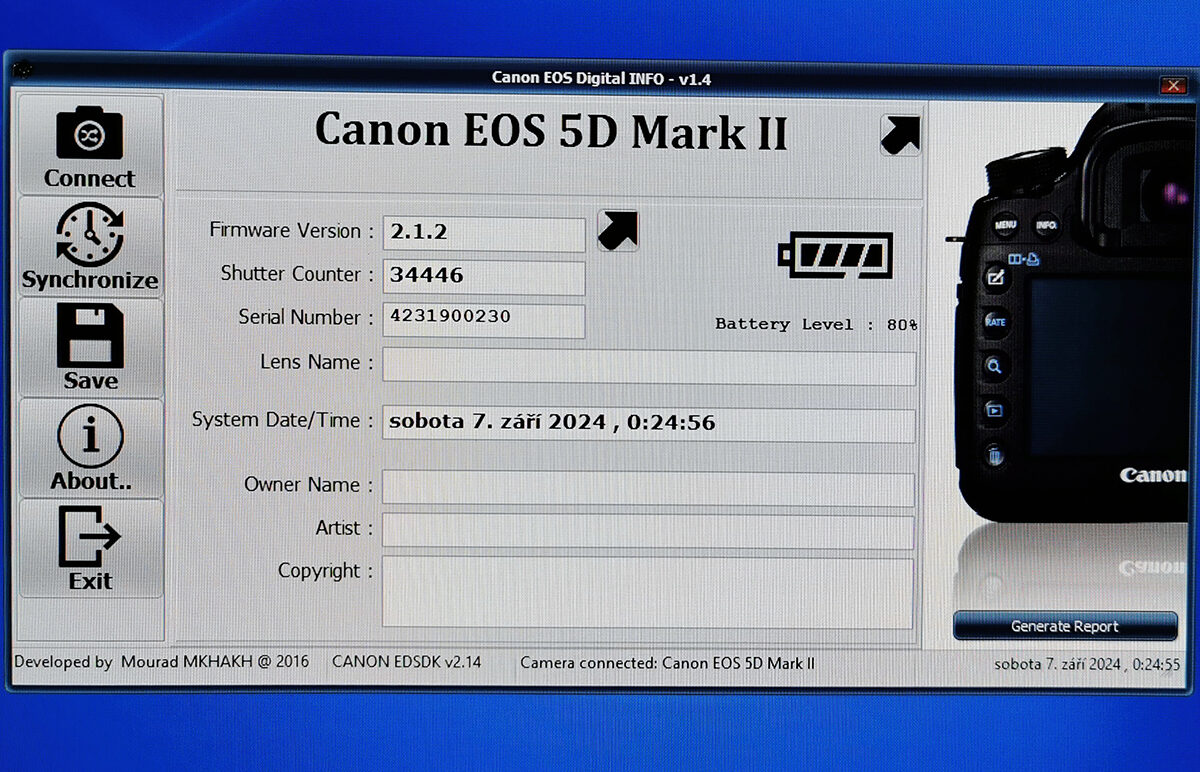
Task: Click 'Developed by Mourad MKHAKH @ 2016' text
Action: (x=161, y=662)
